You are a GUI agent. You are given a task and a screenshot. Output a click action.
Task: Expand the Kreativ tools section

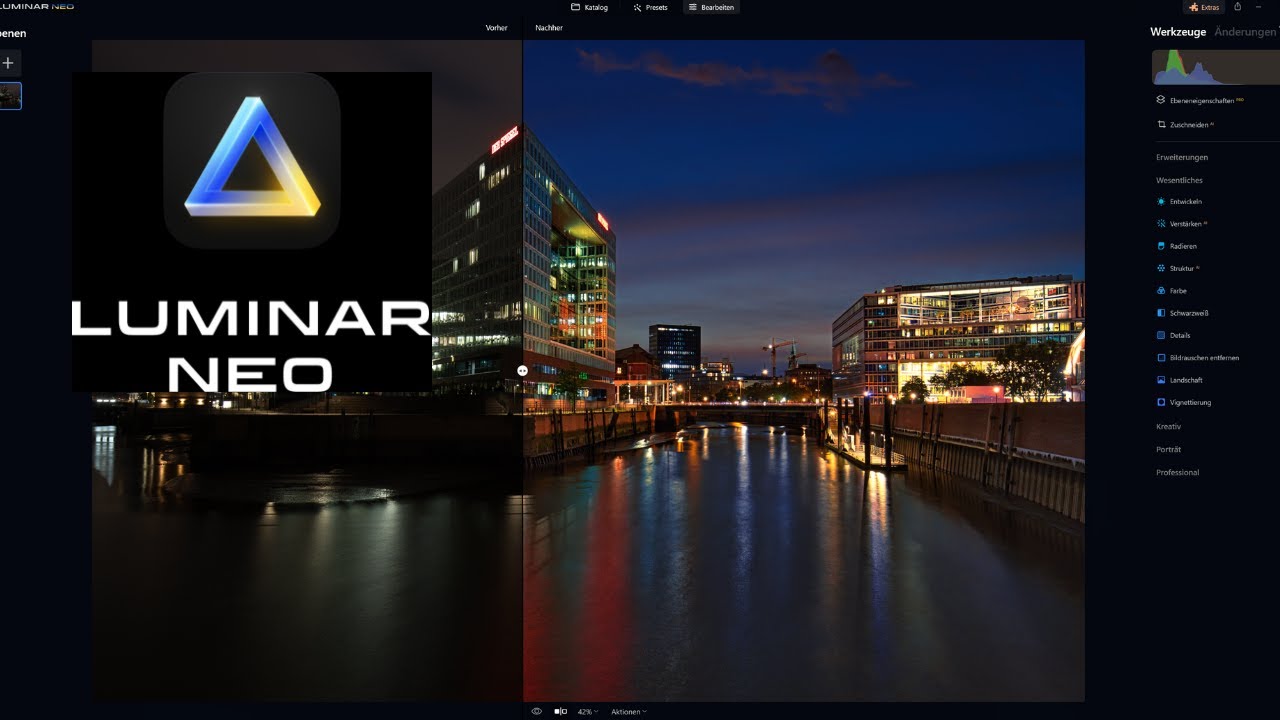[x=1168, y=427]
